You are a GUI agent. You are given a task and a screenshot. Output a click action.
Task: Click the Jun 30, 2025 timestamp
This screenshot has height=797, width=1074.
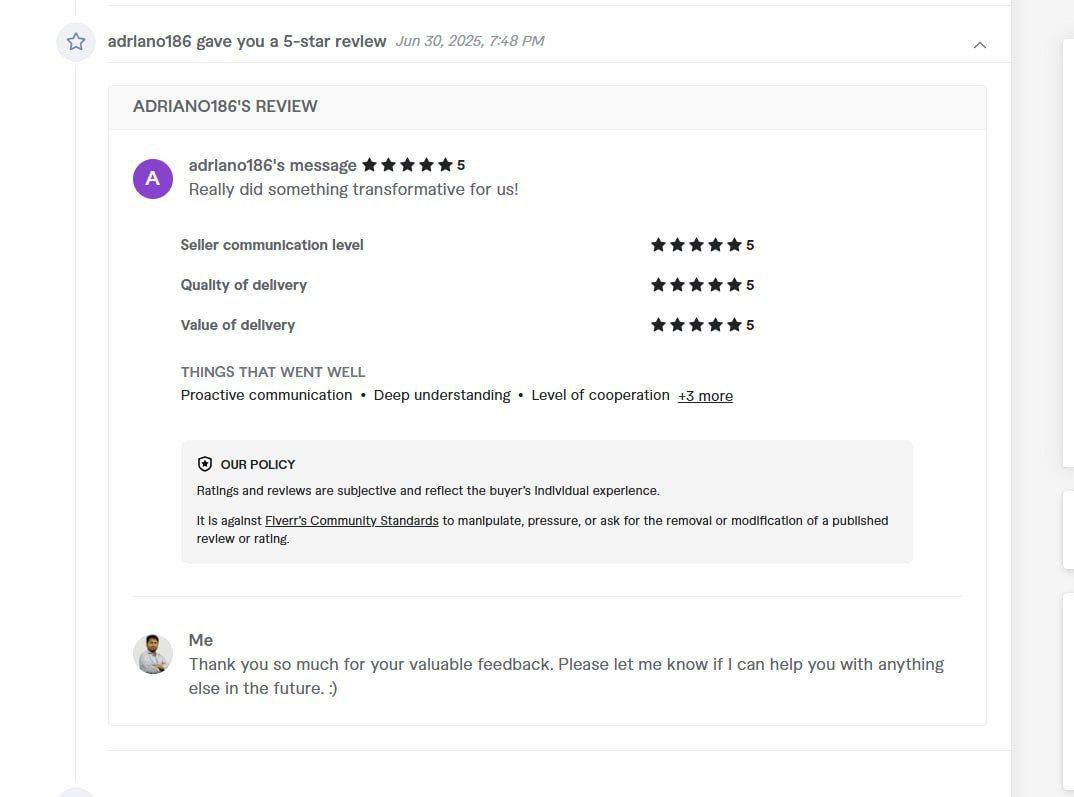(470, 41)
